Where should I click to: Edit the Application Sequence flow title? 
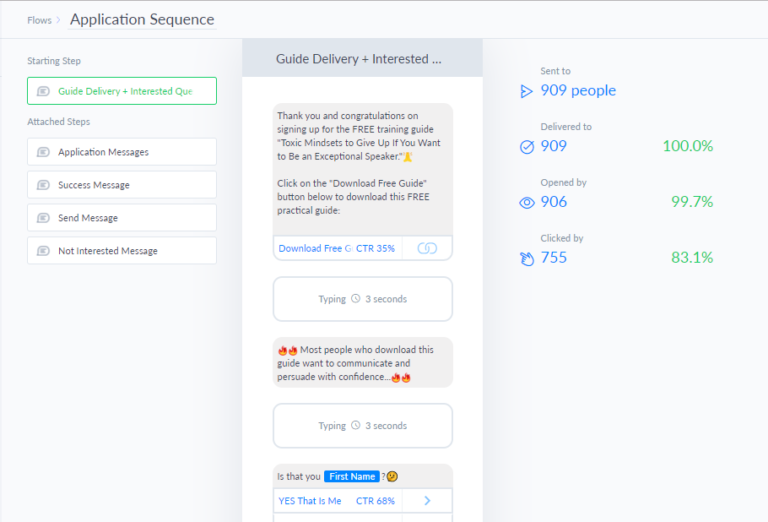[x=142, y=20]
